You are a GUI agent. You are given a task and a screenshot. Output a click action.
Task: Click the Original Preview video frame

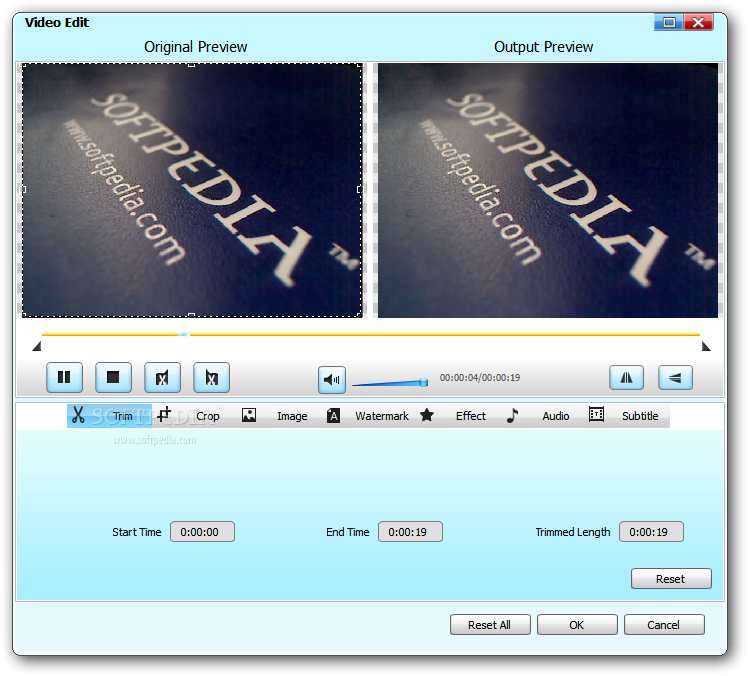tap(192, 190)
